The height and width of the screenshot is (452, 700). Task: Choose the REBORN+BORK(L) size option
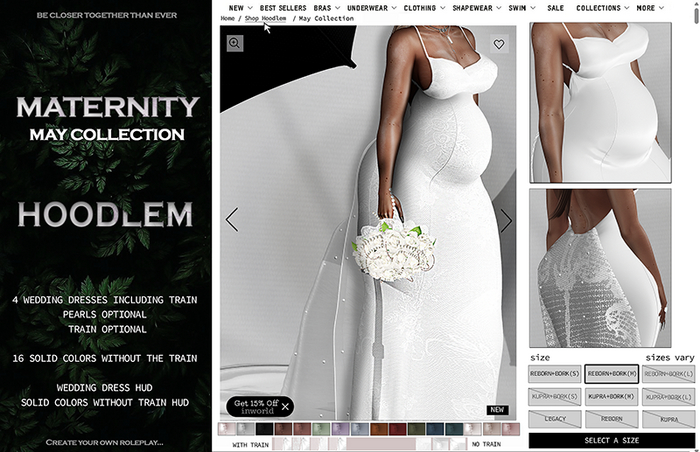[668, 373]
